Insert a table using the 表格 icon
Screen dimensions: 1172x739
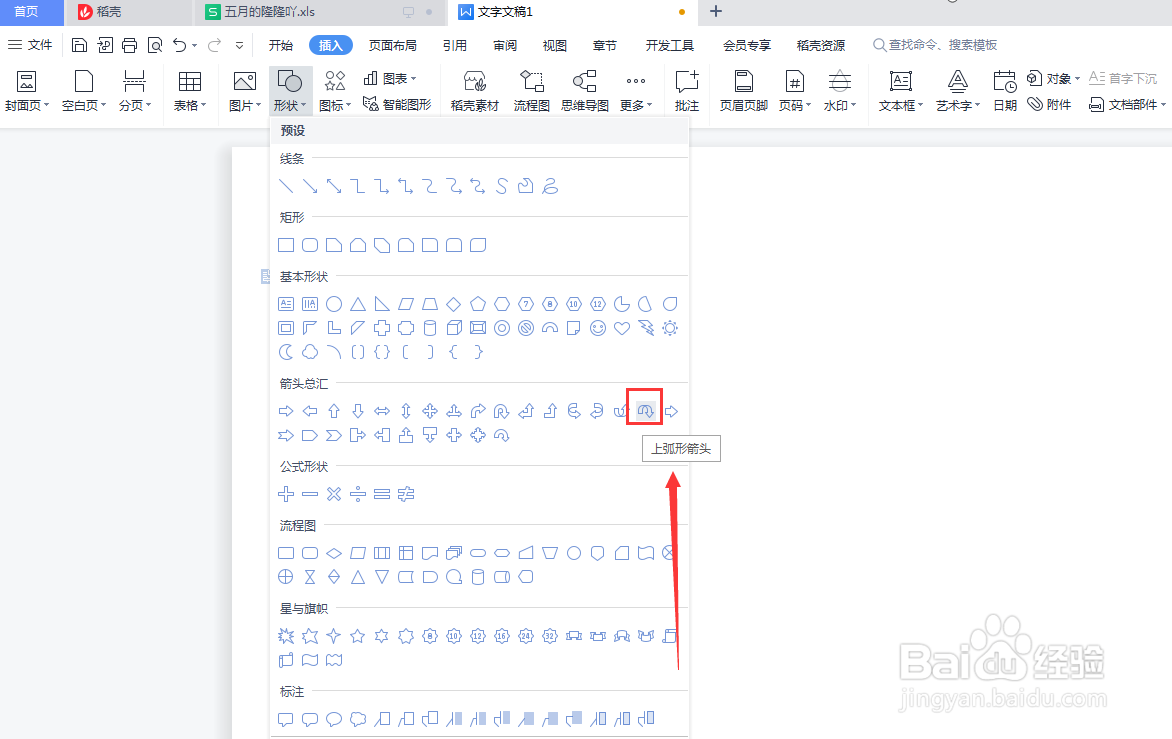(190, 89)
